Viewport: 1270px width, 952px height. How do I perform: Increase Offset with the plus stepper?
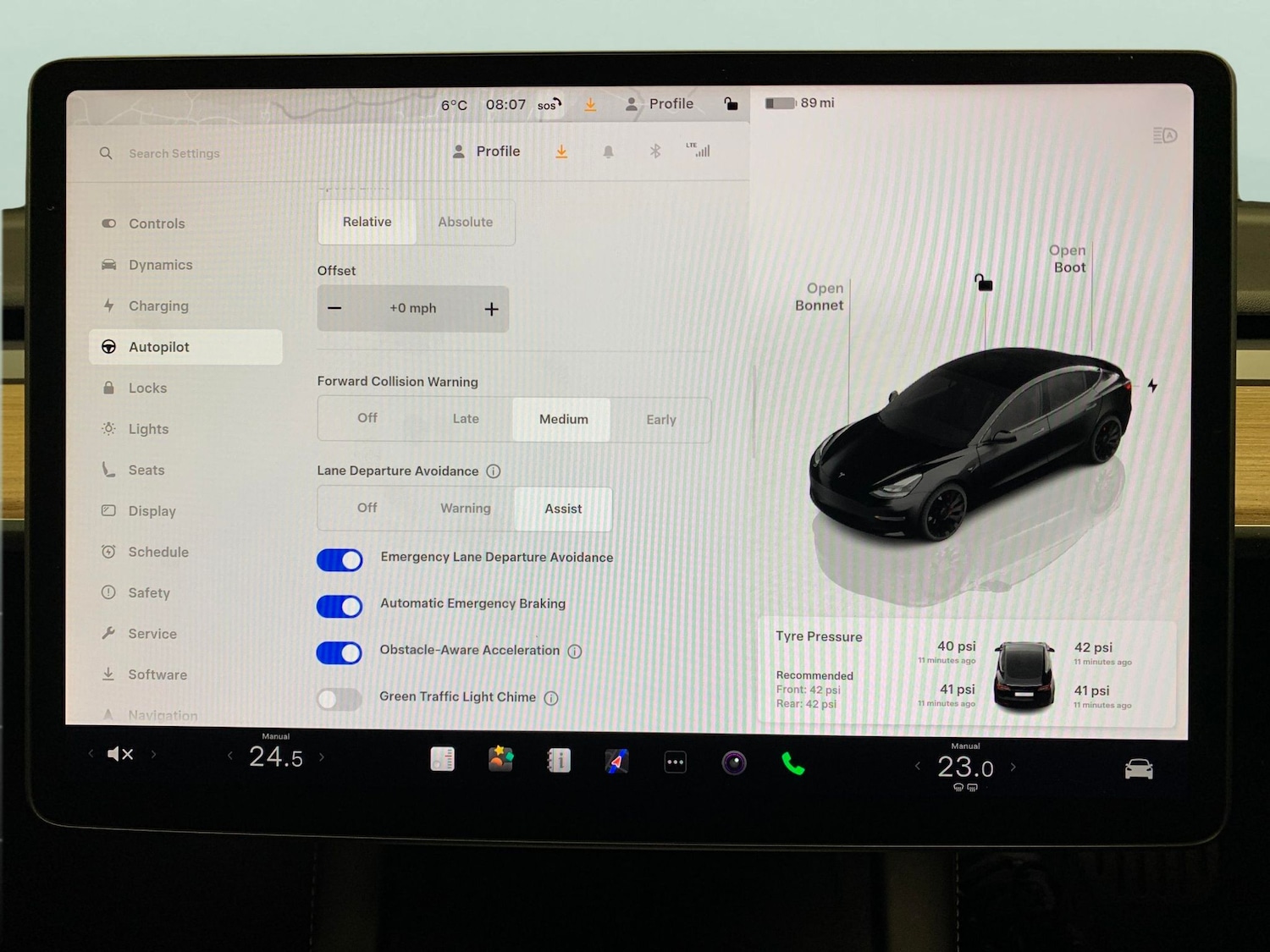tap(491, 309)
